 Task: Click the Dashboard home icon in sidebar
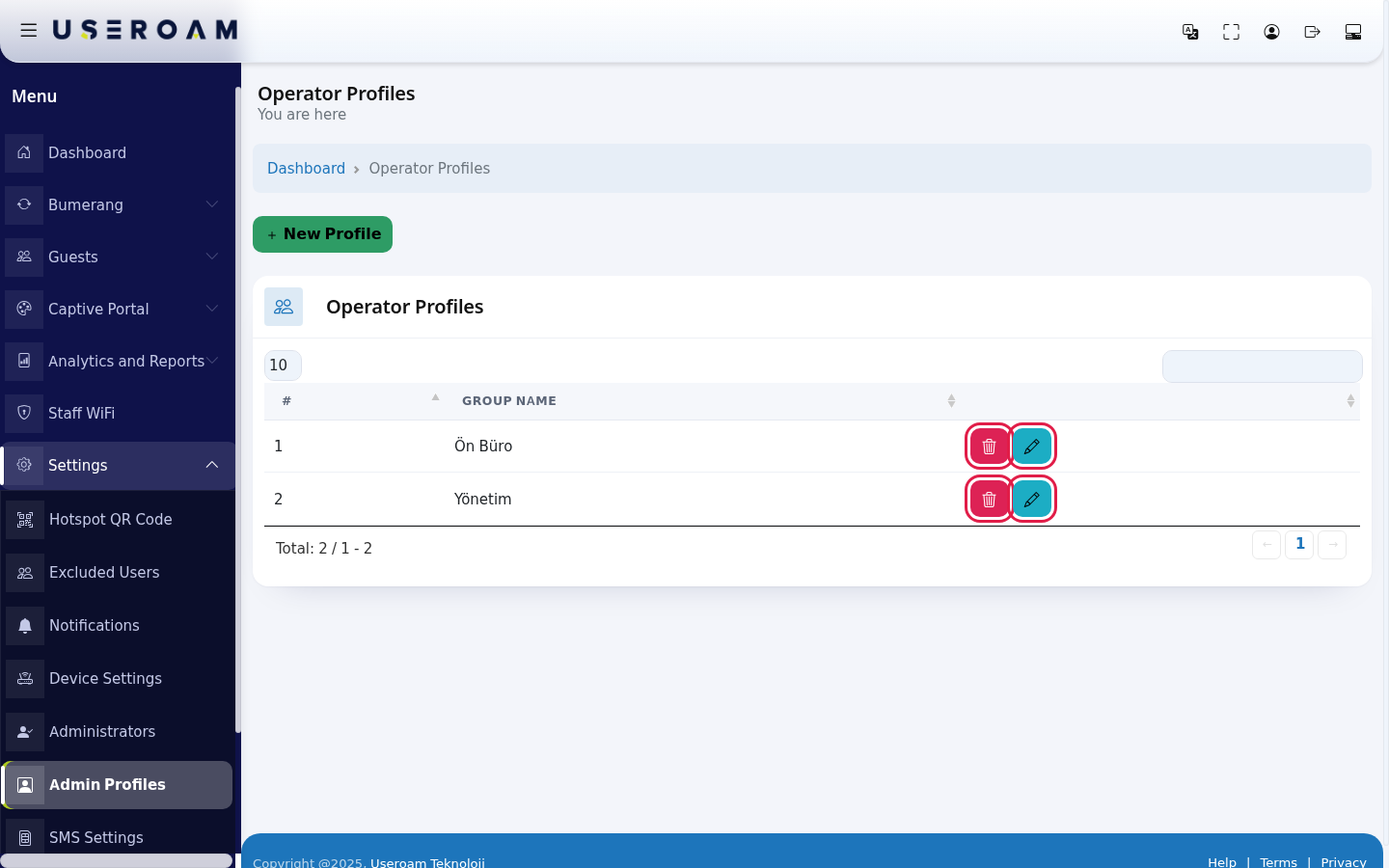24,152
